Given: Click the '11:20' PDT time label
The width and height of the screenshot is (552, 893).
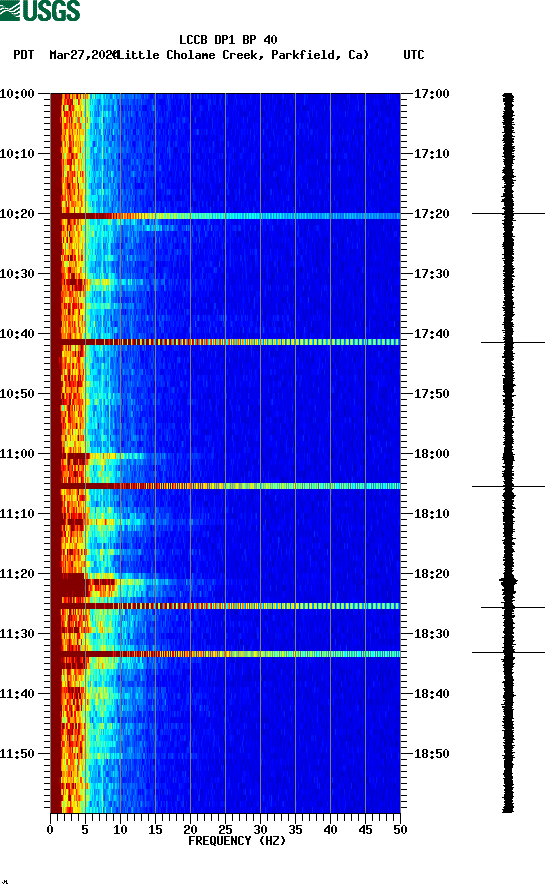Looking at the screenshot, I should tap(17, 574).
